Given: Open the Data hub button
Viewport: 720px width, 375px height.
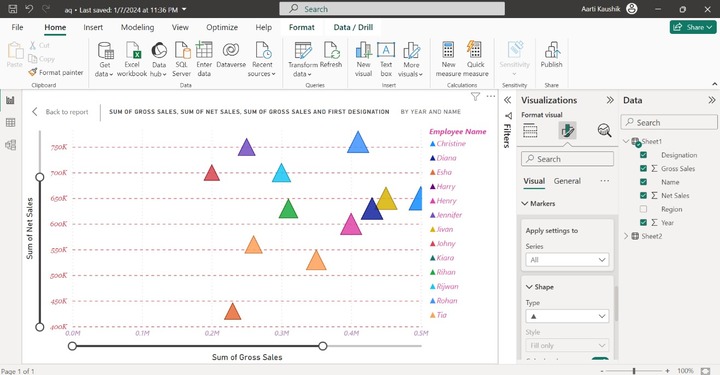Looking at the screenshot, I should (x=159, y=60).
